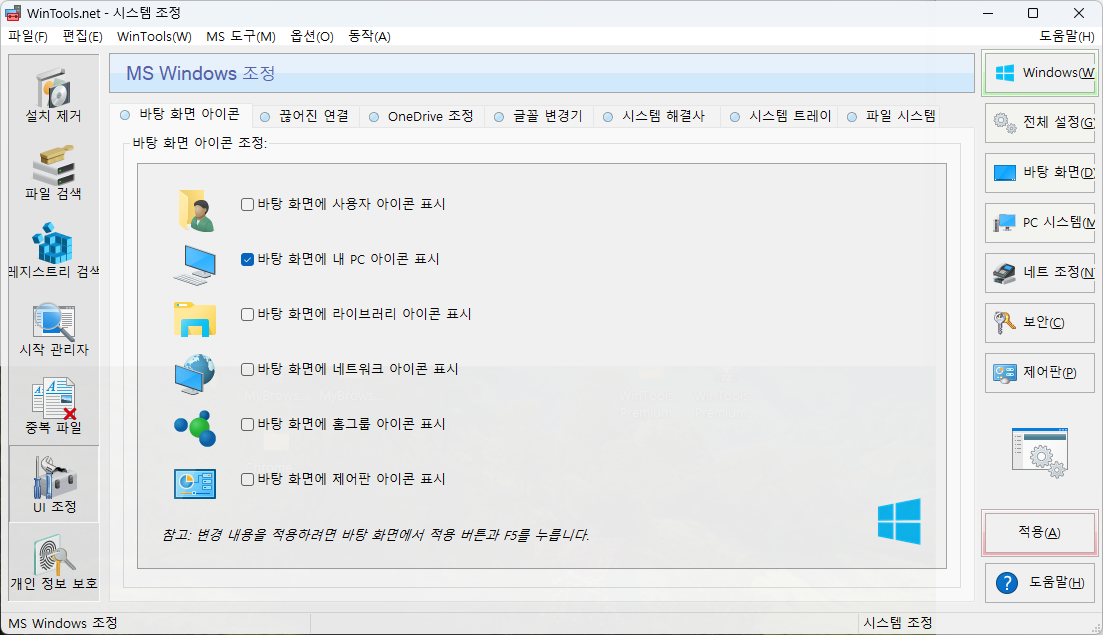Switch to 시스템 트레이 tab

tap(781, 117)
